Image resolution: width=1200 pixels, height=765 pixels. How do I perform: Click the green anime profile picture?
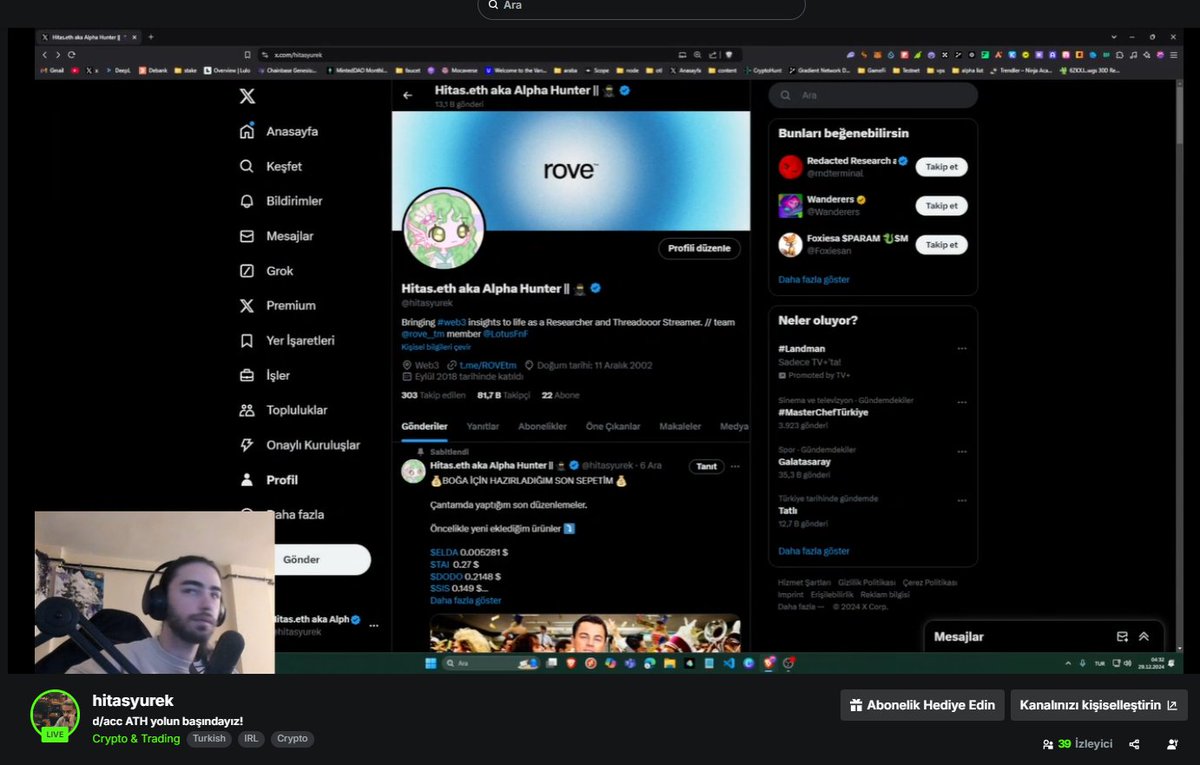[x=443, y=228]
